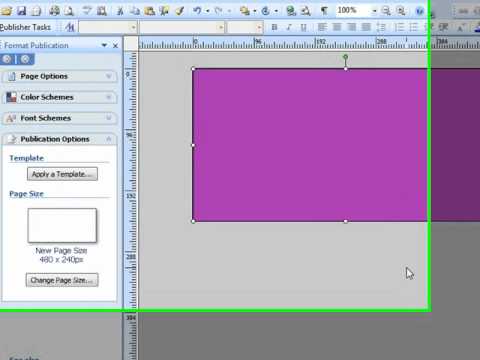Click the Bullets list icon
The width and height of the screenshot is (480, 360).
(x=414, y=27)
